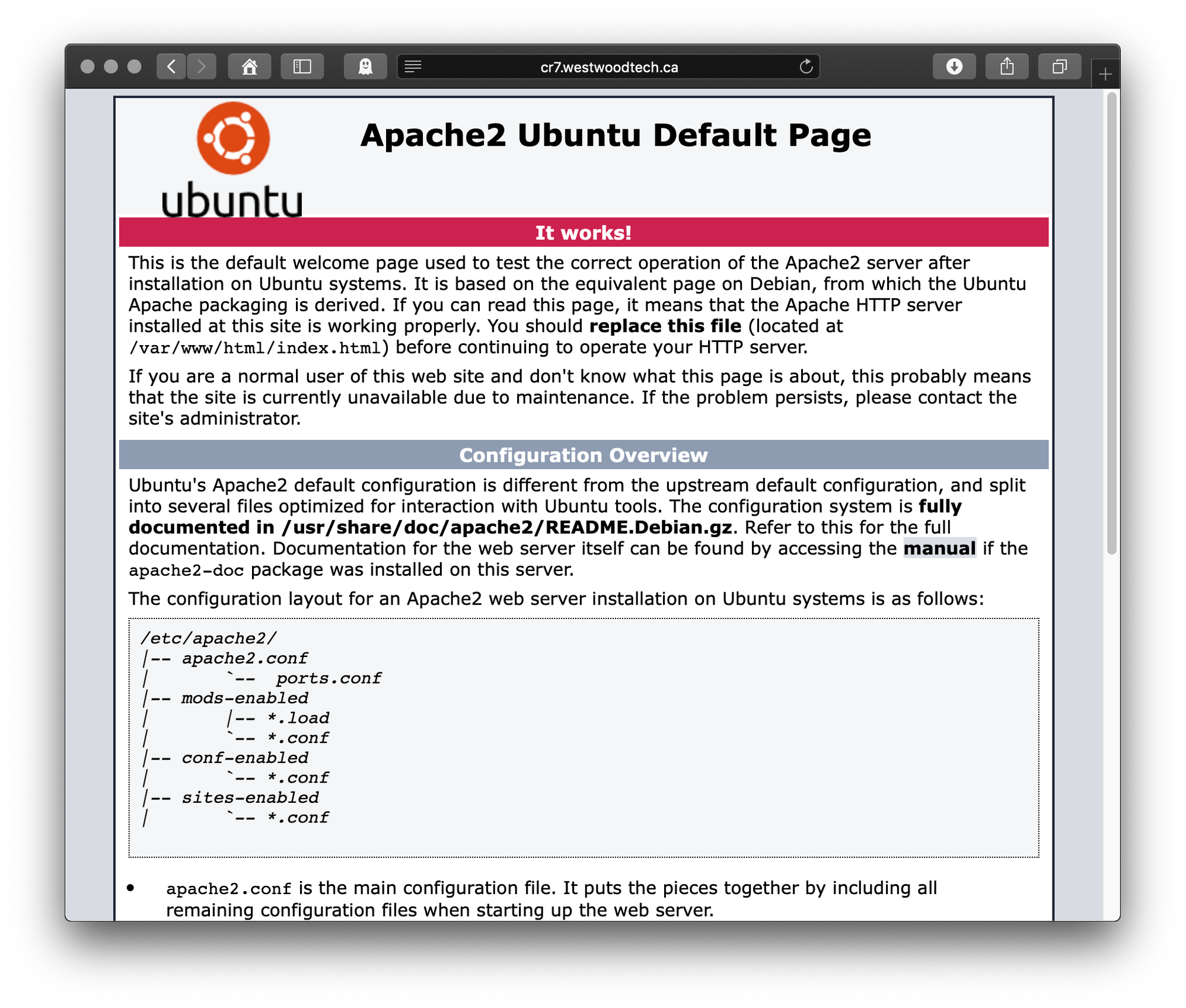The width and height of the screenshot is (1186, 1008).
Task: Click the apache2-doc package text
Action: click(186, 570)
